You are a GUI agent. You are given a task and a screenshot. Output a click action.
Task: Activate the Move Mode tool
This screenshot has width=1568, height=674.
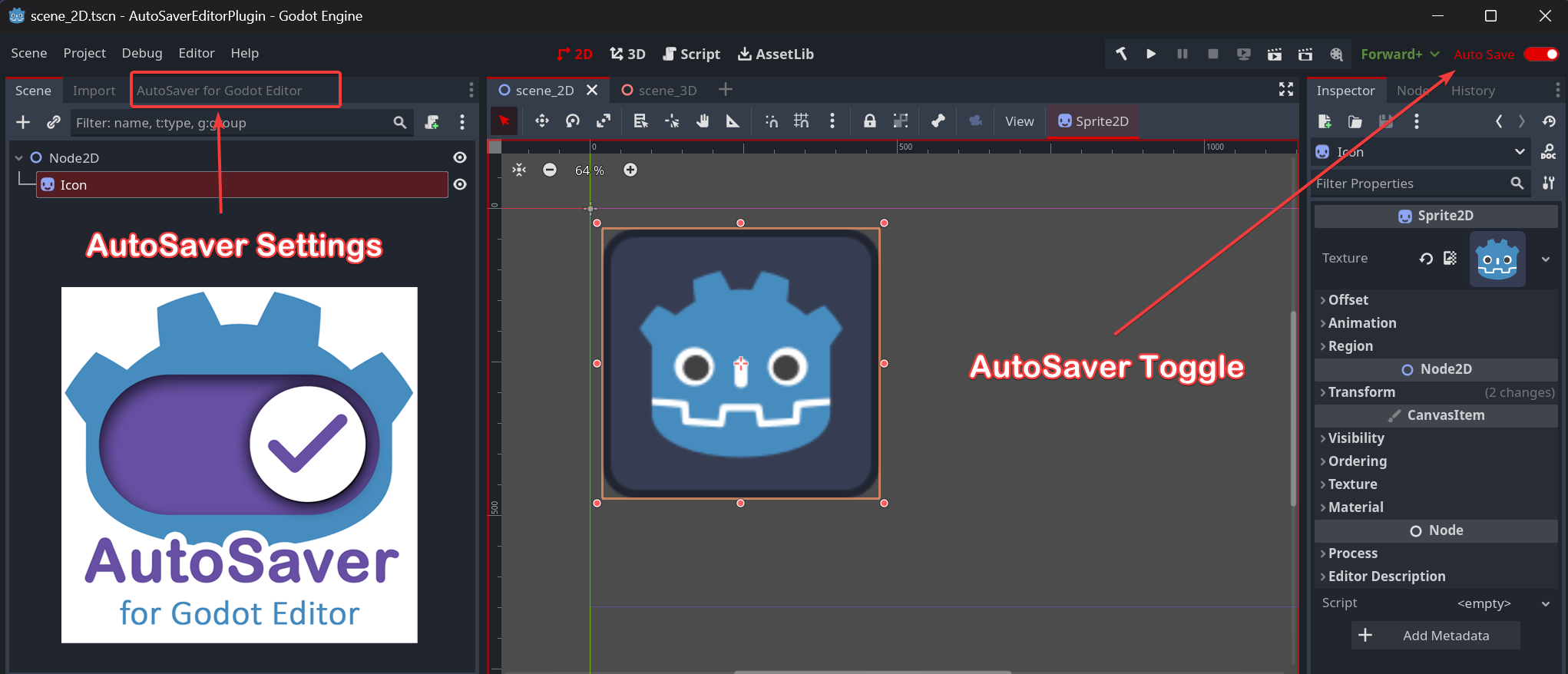pyautogui.click(x=542, y=121)
